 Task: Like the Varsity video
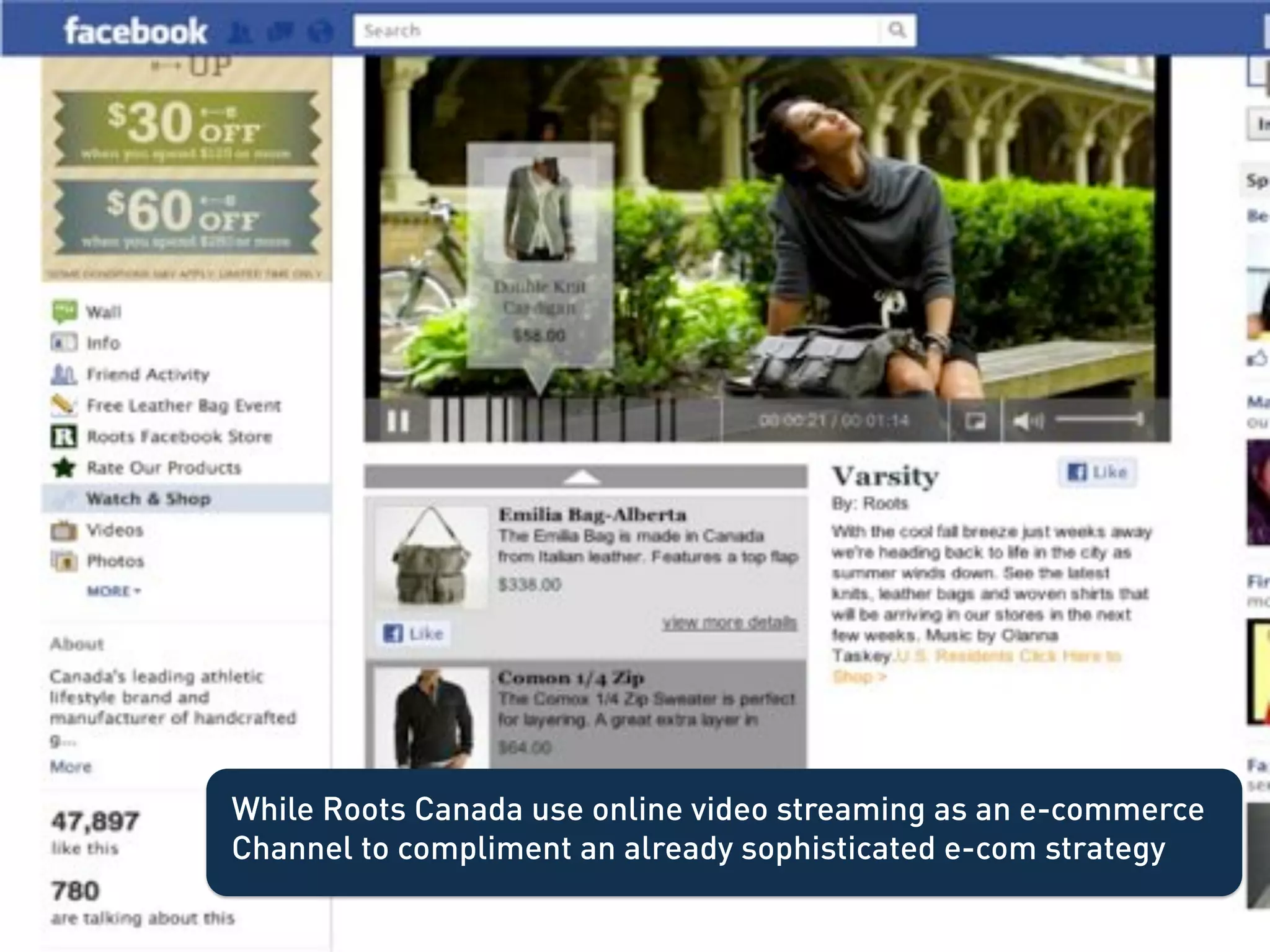point(1097,472)
